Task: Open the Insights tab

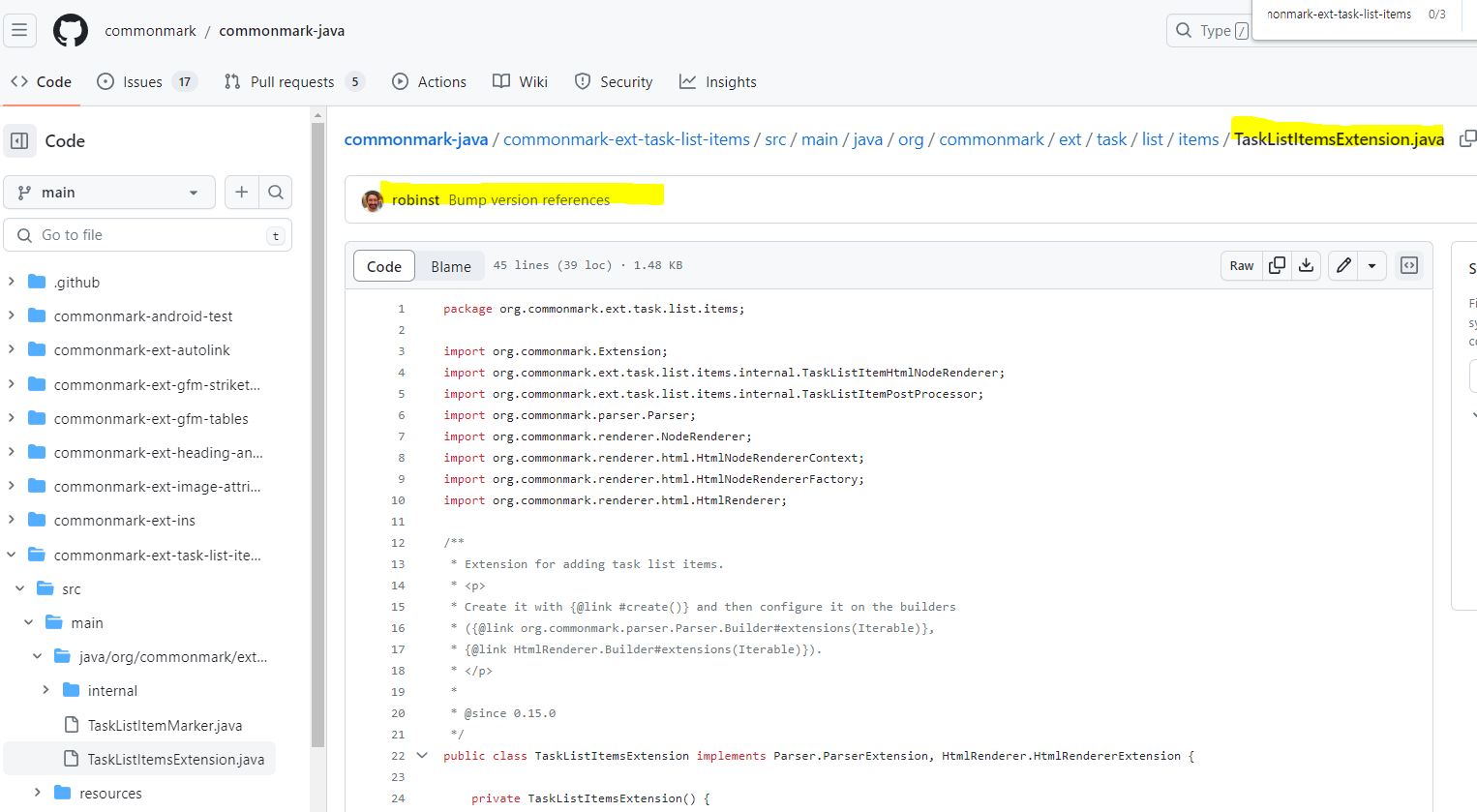Action: pos(718,82)
